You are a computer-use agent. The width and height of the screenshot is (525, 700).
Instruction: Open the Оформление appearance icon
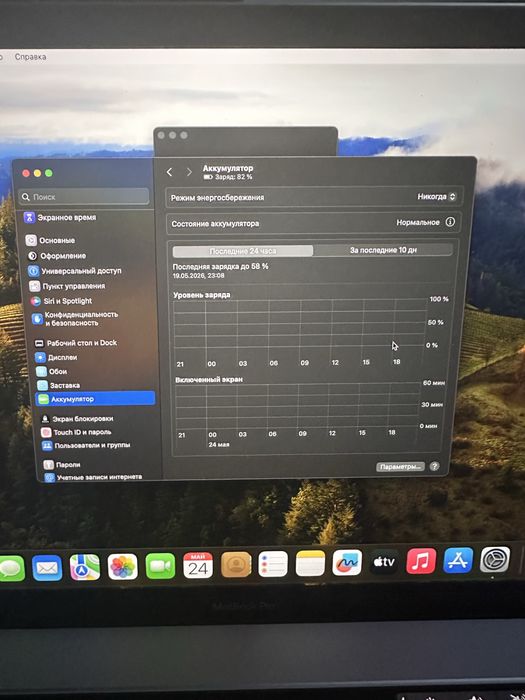[x=32, y=256]
